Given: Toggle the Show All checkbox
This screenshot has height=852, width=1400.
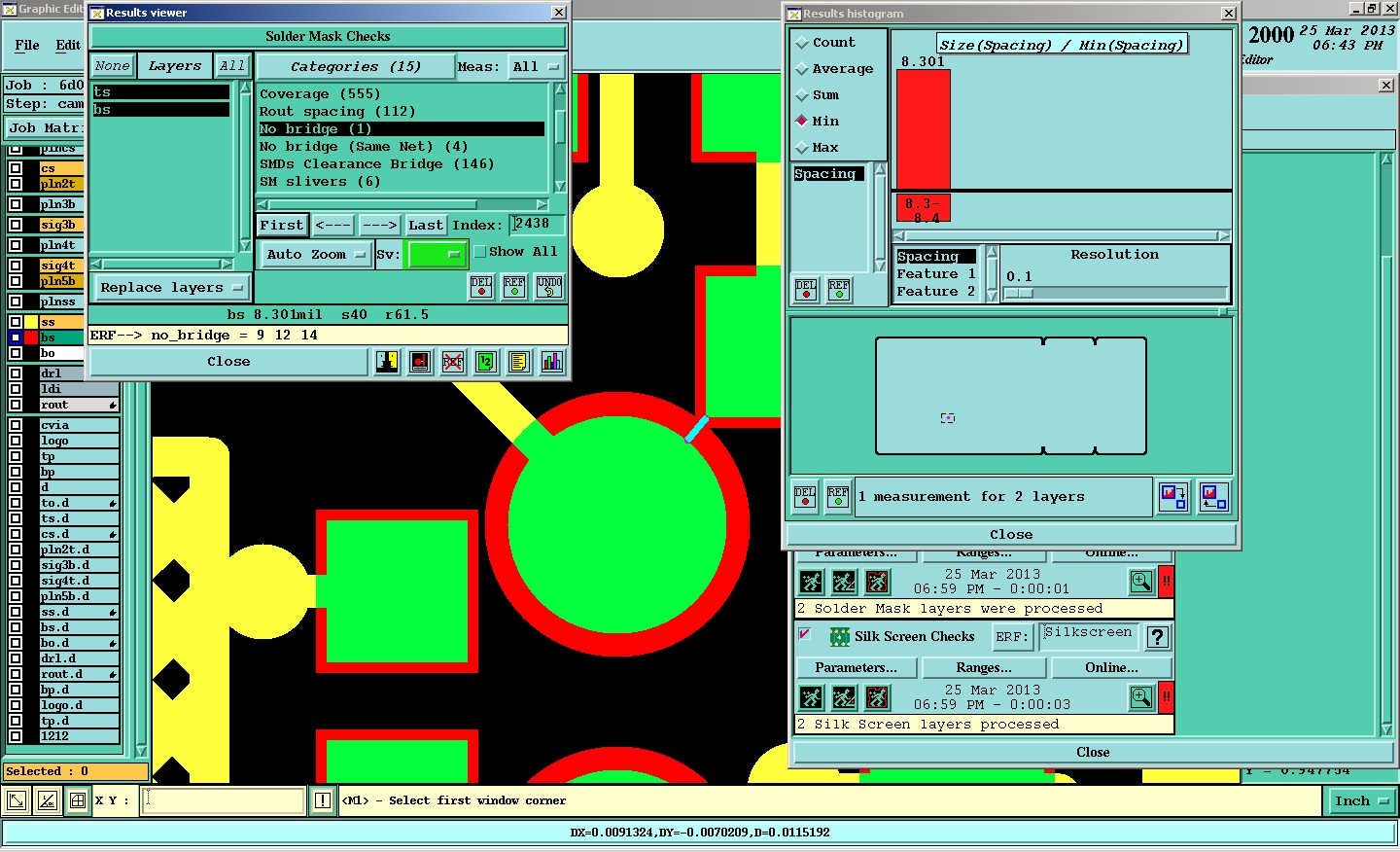Looking at the screenshot, I should coord(479,252).
